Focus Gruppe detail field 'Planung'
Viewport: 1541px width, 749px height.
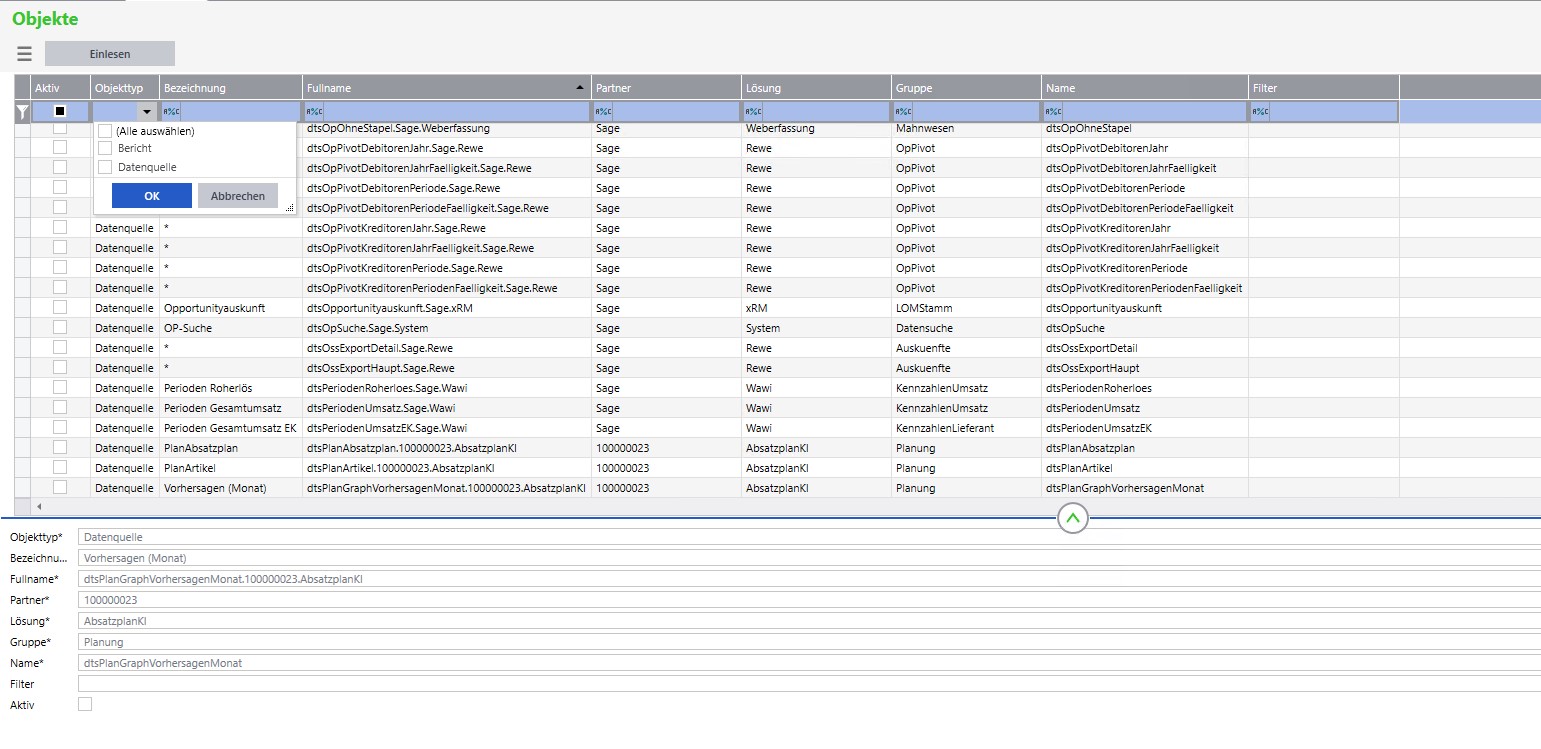(x=809, y=642)
